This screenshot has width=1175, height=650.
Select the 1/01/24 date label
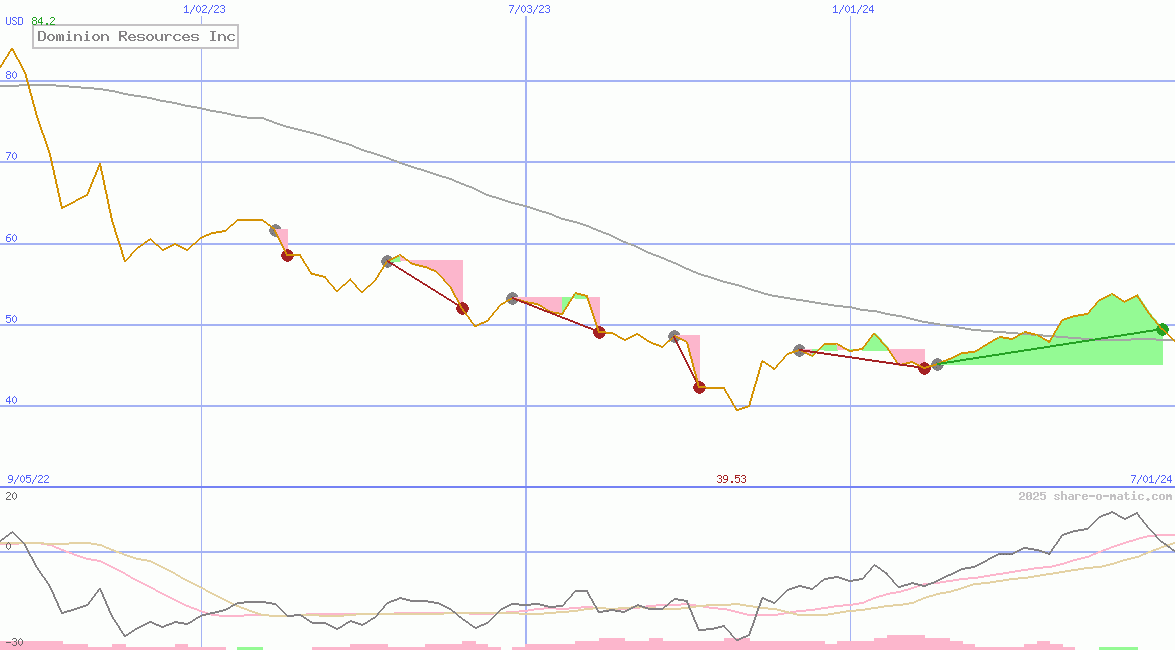point(854,9)
